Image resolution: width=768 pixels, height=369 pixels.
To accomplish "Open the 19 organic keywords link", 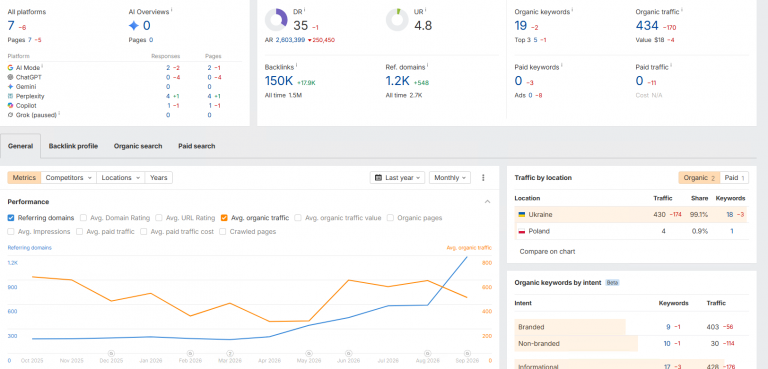I will click(x=521, y=25).
